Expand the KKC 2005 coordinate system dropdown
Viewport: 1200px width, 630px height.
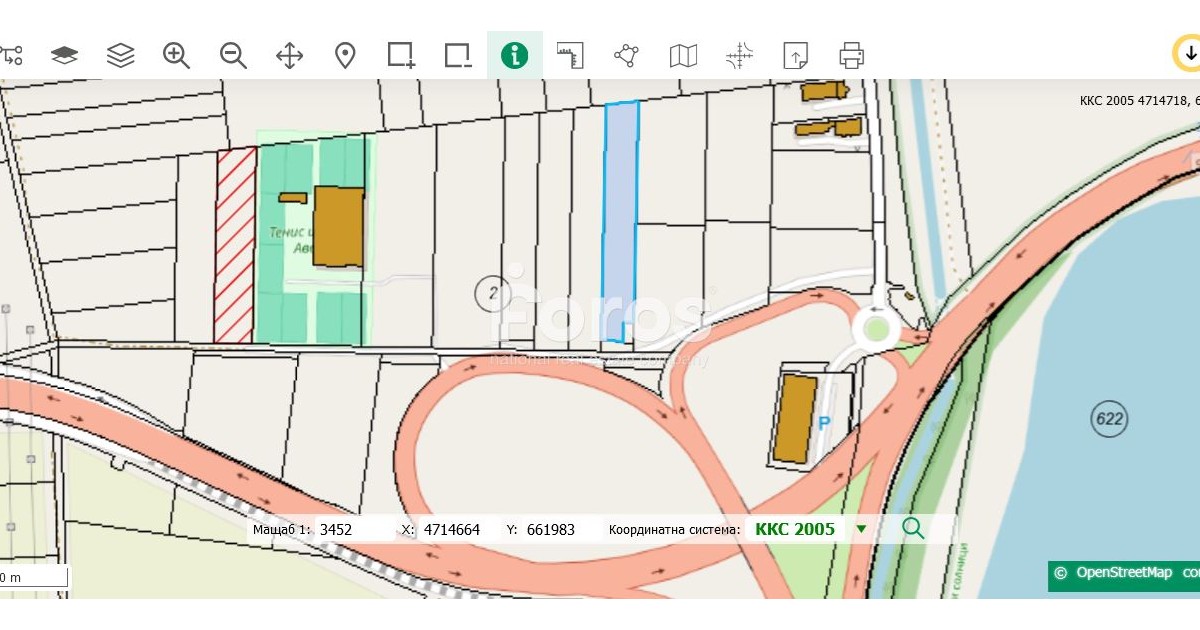pyautogui.click(x=861, y=529)
